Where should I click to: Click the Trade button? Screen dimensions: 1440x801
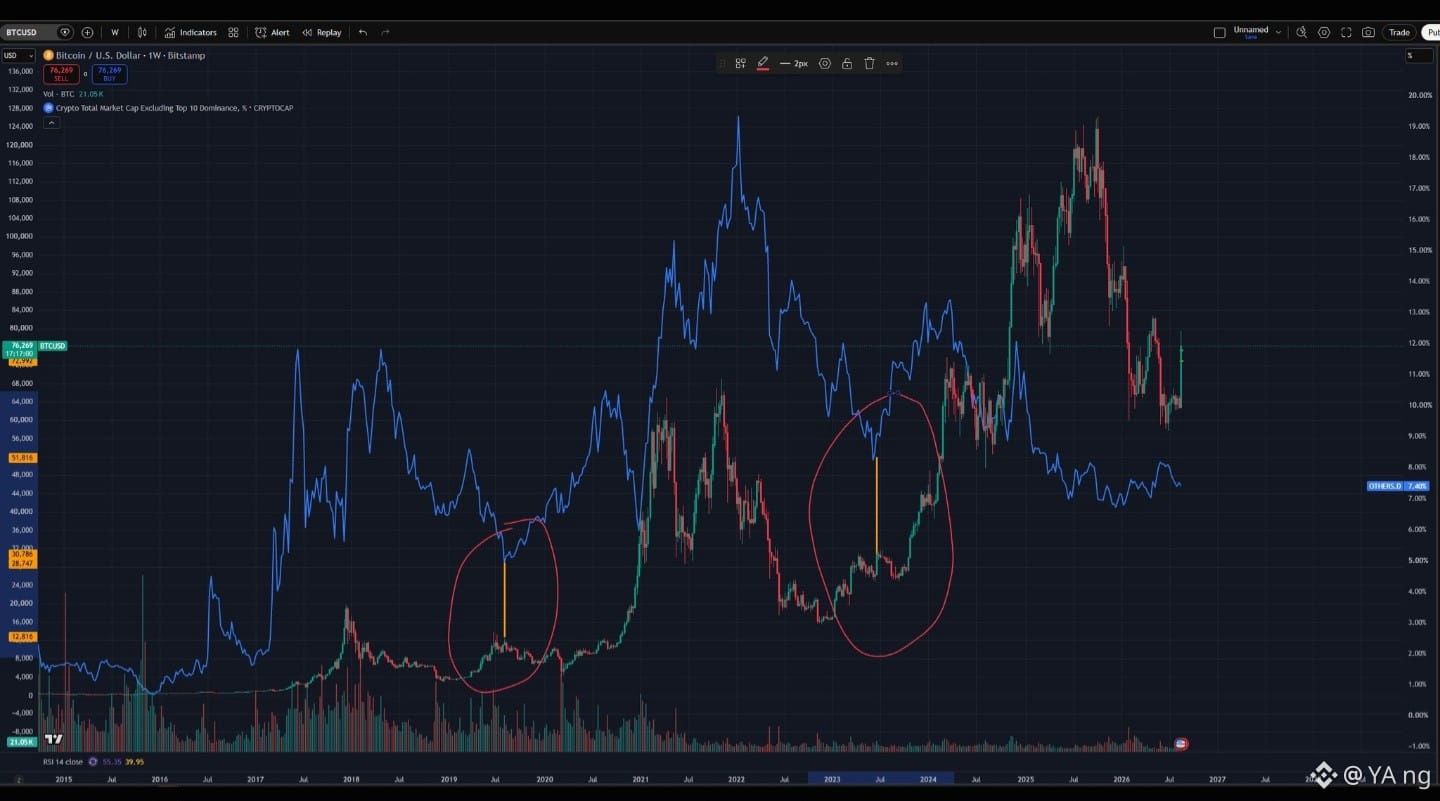pos(1399,33)
